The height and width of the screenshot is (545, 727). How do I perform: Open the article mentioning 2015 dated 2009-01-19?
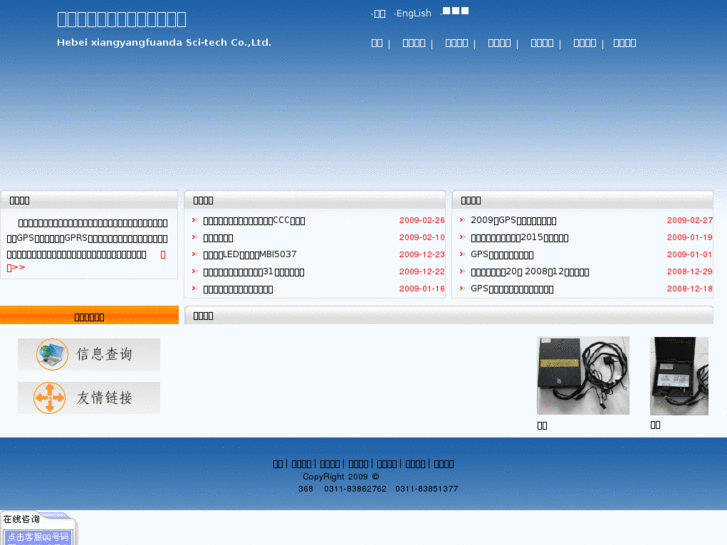tap(519, 238)
